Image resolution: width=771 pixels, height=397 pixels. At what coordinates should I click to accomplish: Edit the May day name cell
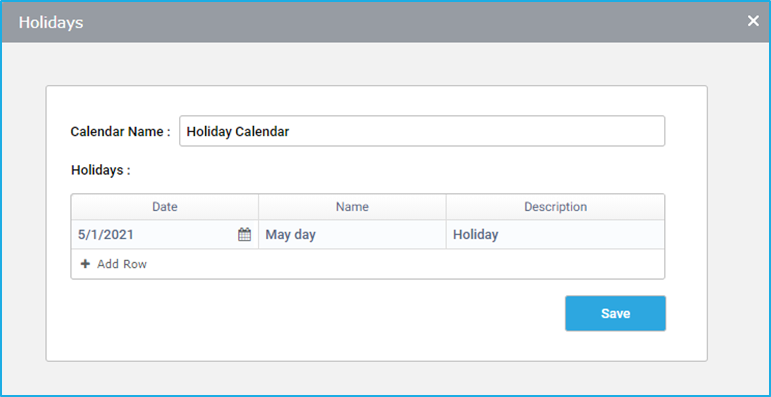[352, 235]
